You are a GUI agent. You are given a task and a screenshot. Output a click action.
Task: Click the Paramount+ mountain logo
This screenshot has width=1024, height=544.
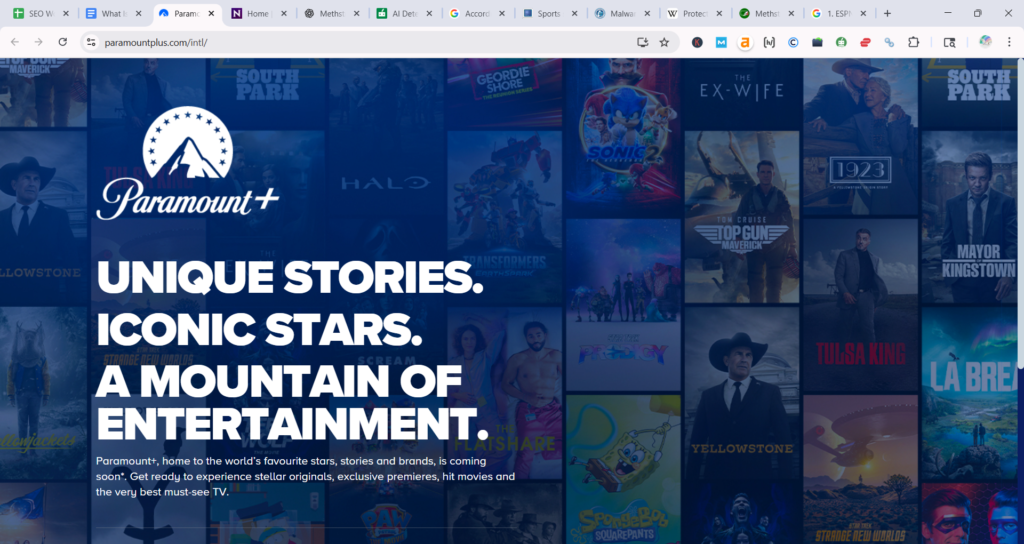pyautogui.click(x=187, y=165)
